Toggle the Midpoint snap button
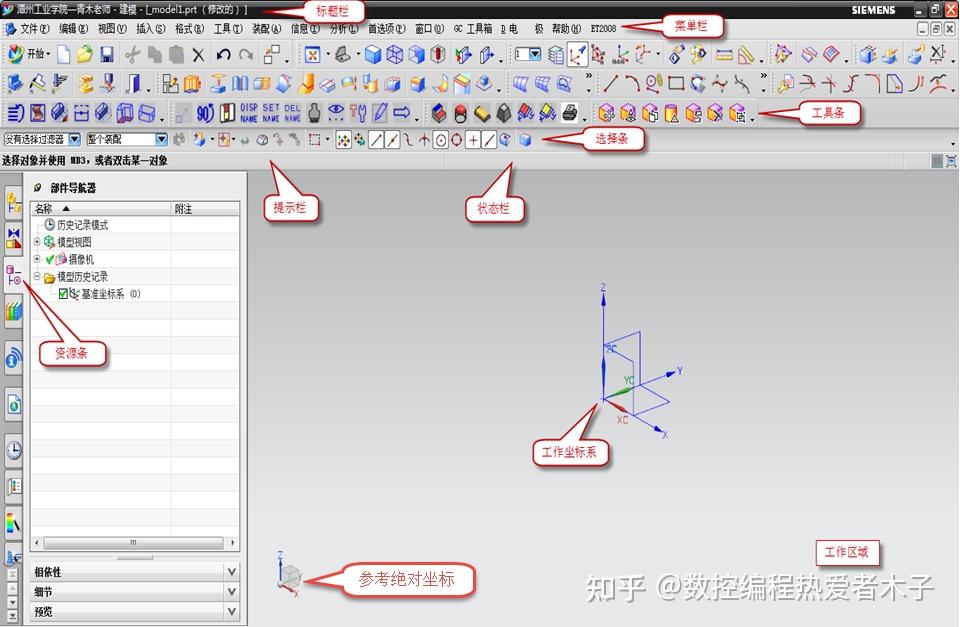Image resolution: width=960 pixels, height=627 pixels. click(392, 140)
